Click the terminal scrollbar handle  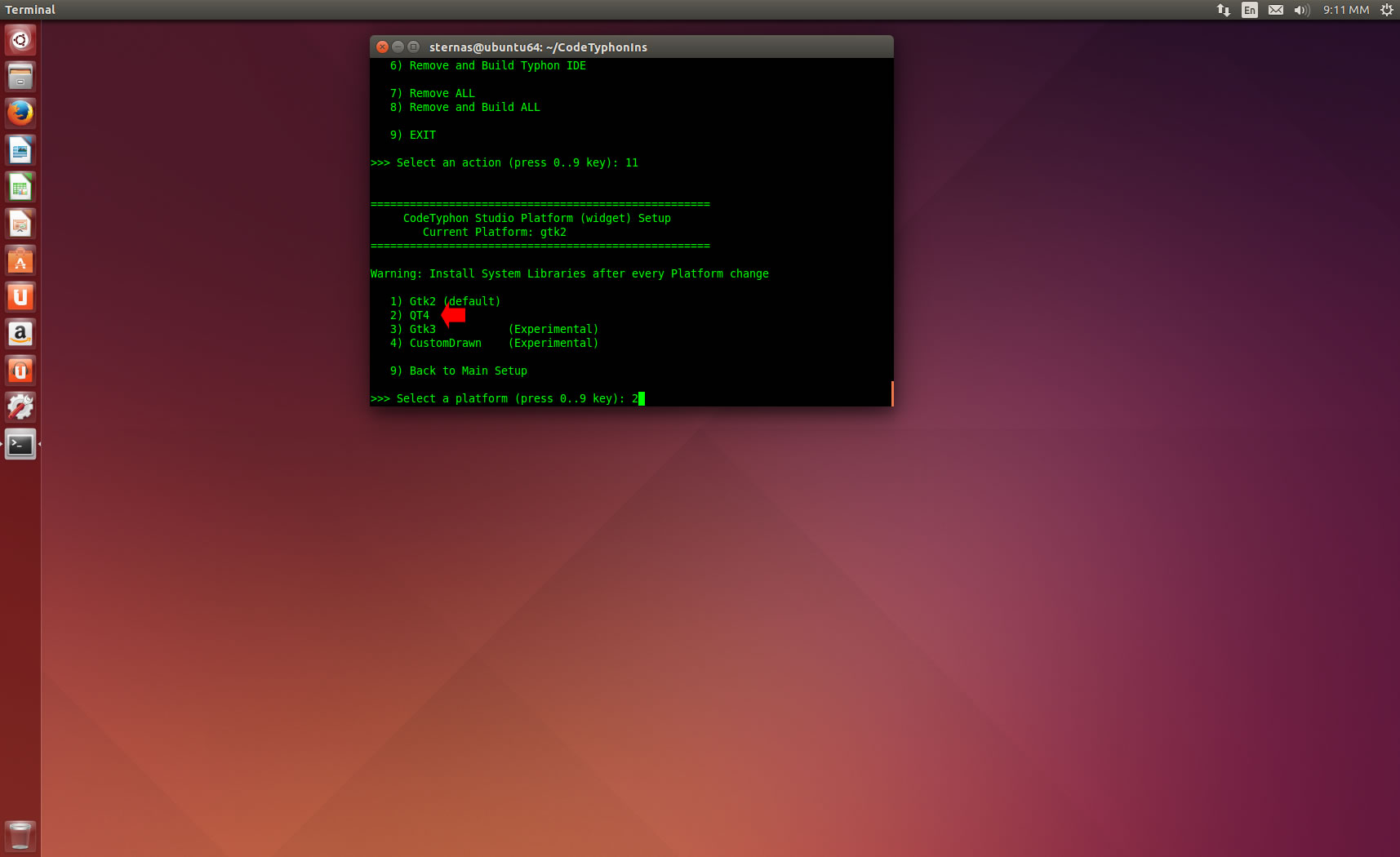pyautogui.click(x=892, y=393)
